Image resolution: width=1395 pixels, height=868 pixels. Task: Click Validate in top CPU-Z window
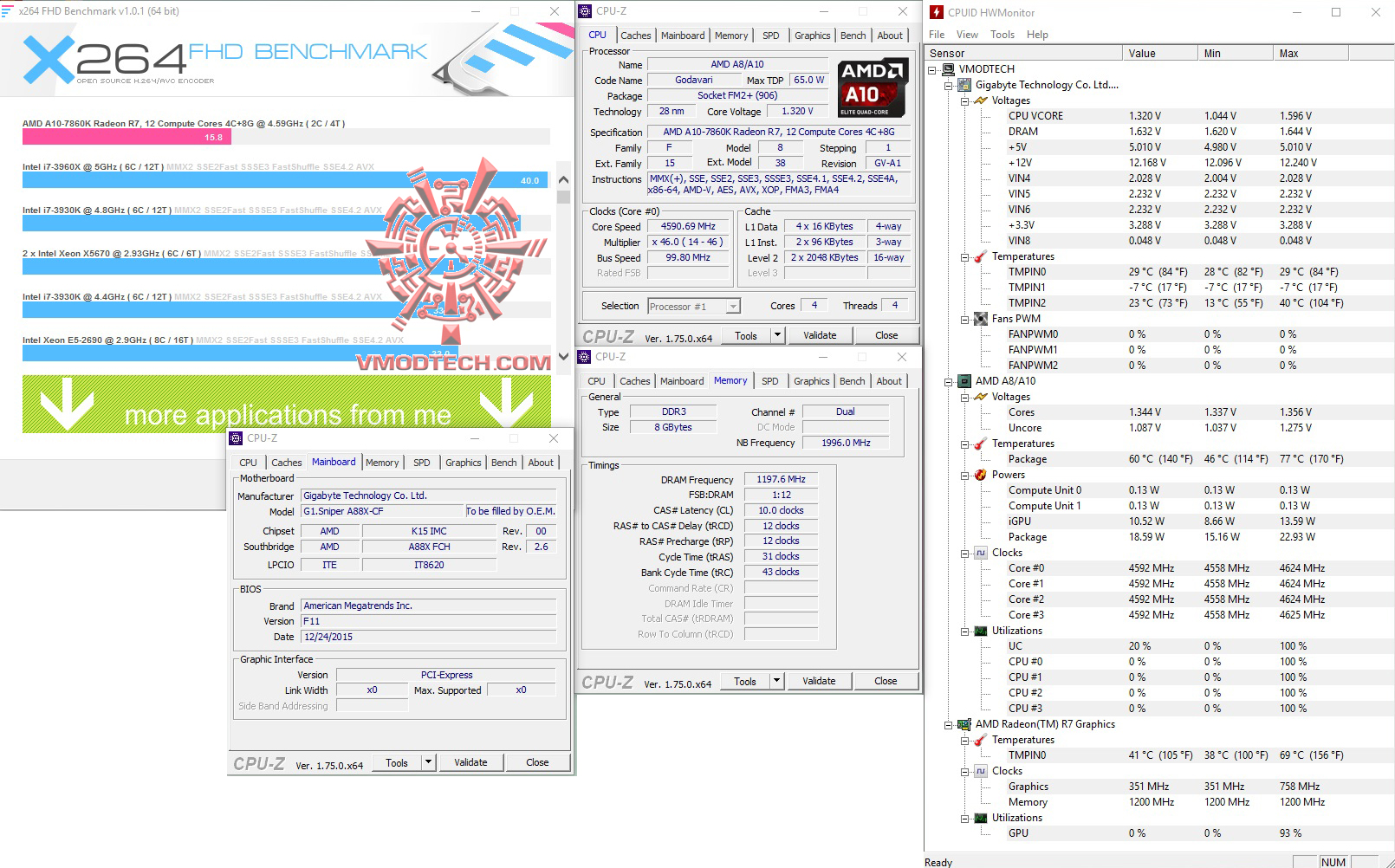tap(820, 335)
